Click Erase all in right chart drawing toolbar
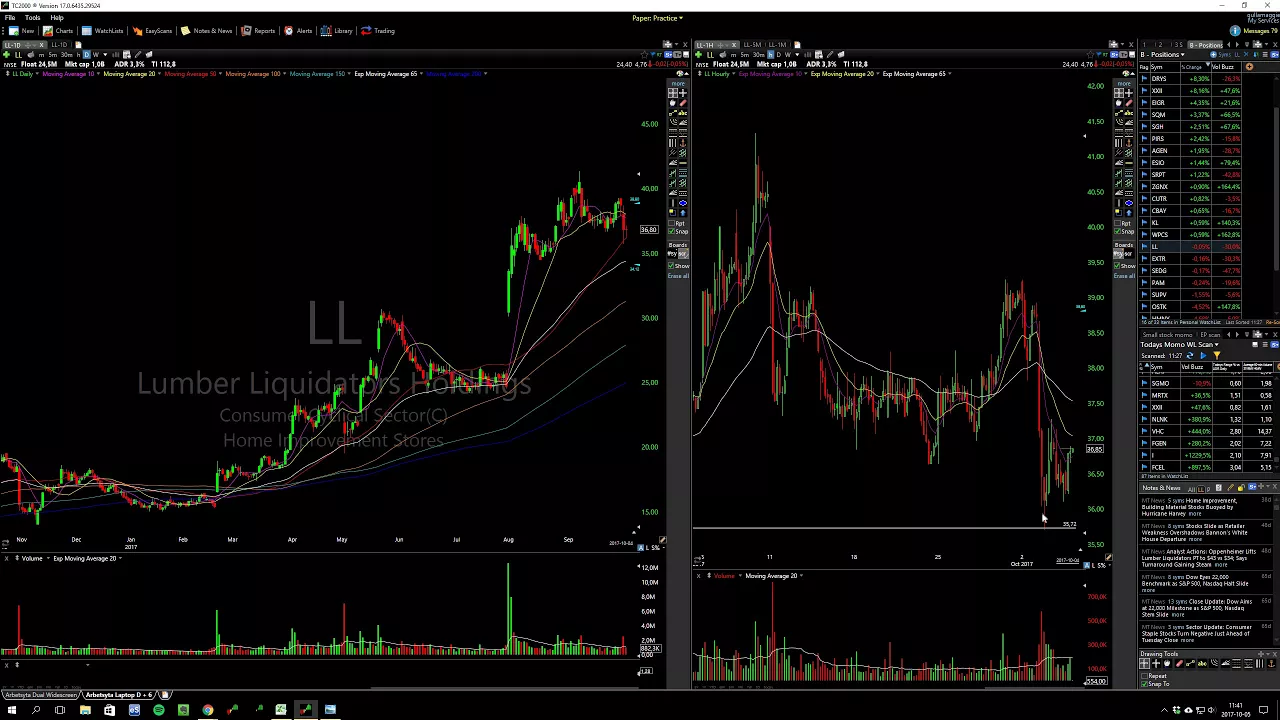 pyautogui.click(x=1124, y=276)
